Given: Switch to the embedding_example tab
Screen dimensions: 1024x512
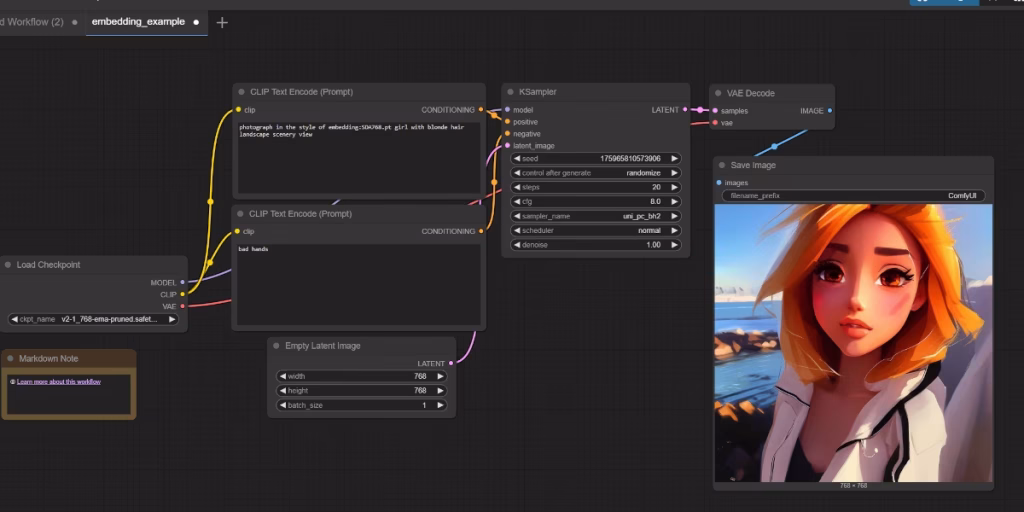Looking at the screenshot, I should click(138, 21).
